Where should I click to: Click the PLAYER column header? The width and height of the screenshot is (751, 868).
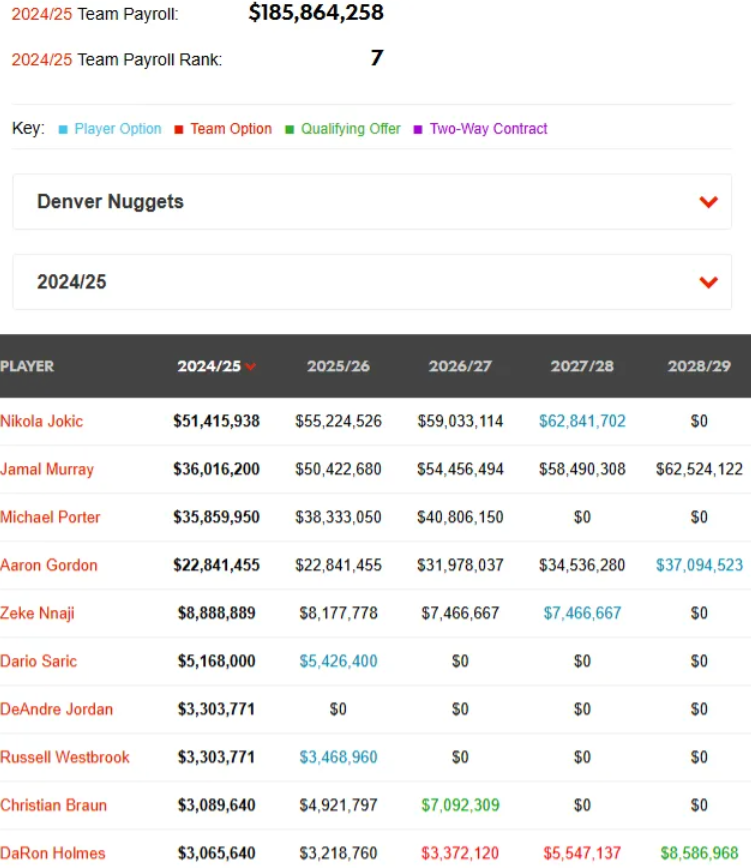pyautogui.click(x=27, y=366)
